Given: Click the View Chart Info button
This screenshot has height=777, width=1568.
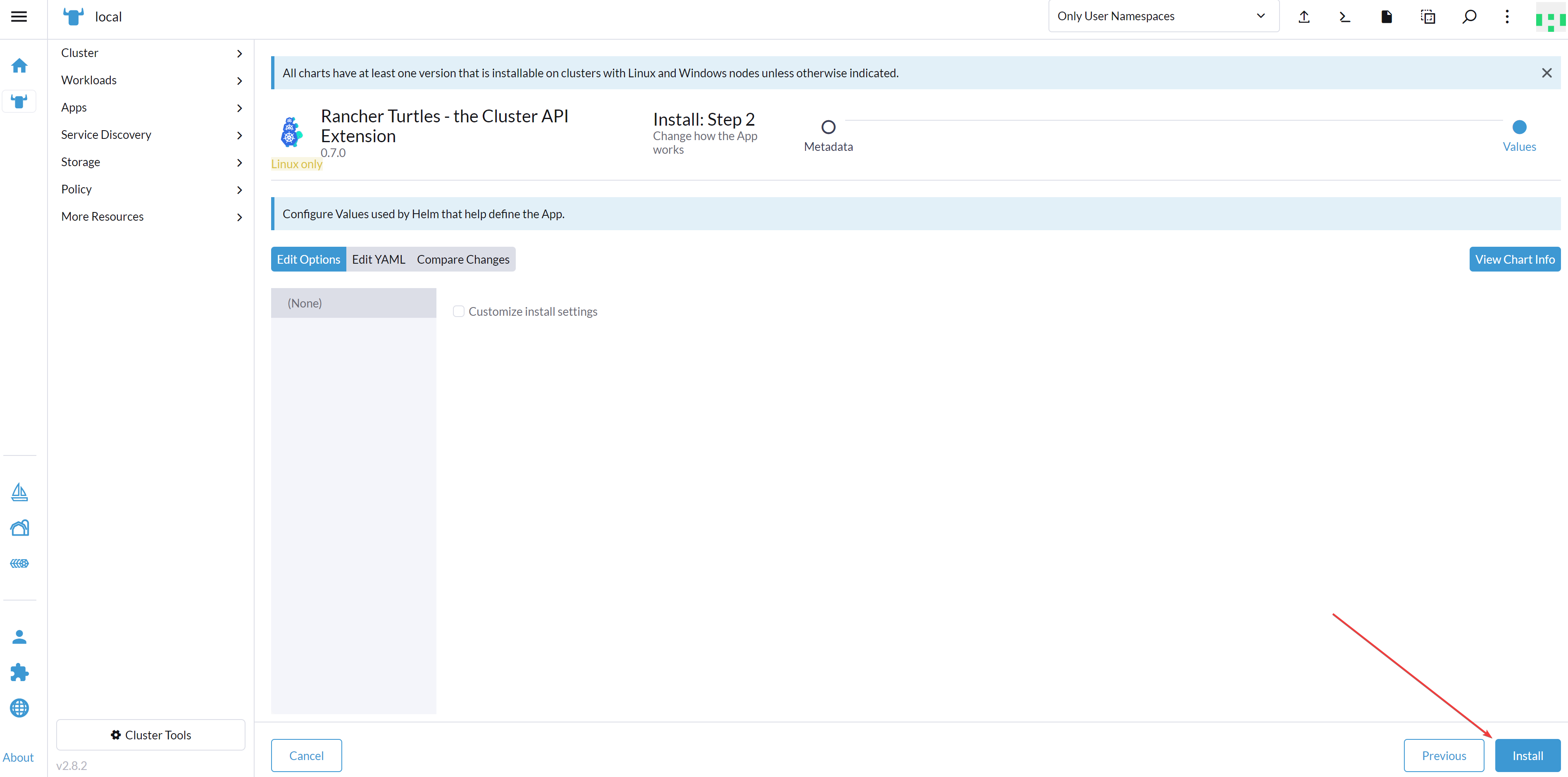Looking at the screenshot, I should click(1515, 260).
